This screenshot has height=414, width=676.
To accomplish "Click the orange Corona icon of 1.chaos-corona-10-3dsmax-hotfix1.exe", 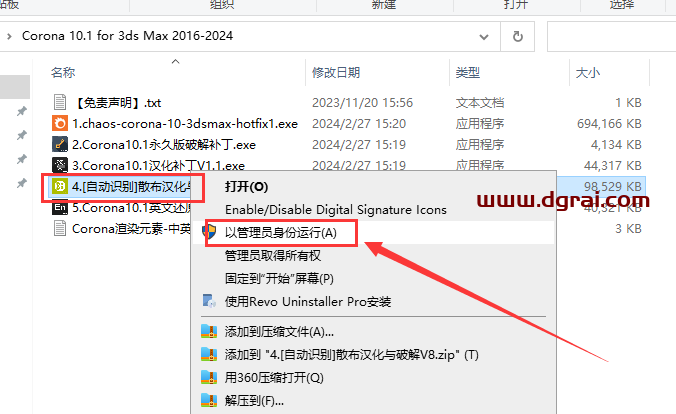I will [x=60, y=123].
